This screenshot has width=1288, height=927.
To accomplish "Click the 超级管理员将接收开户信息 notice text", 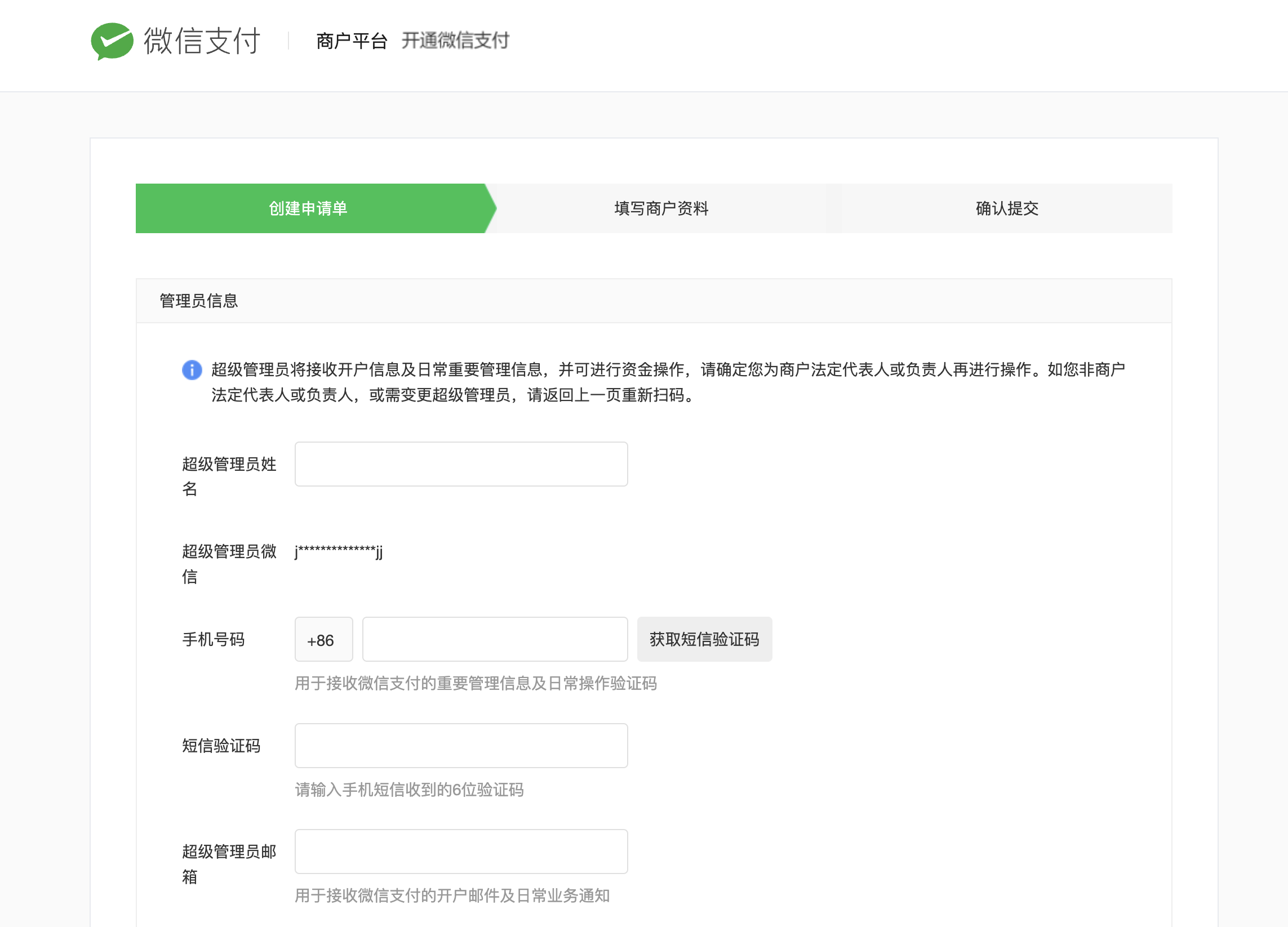I will tap(668, 382).
